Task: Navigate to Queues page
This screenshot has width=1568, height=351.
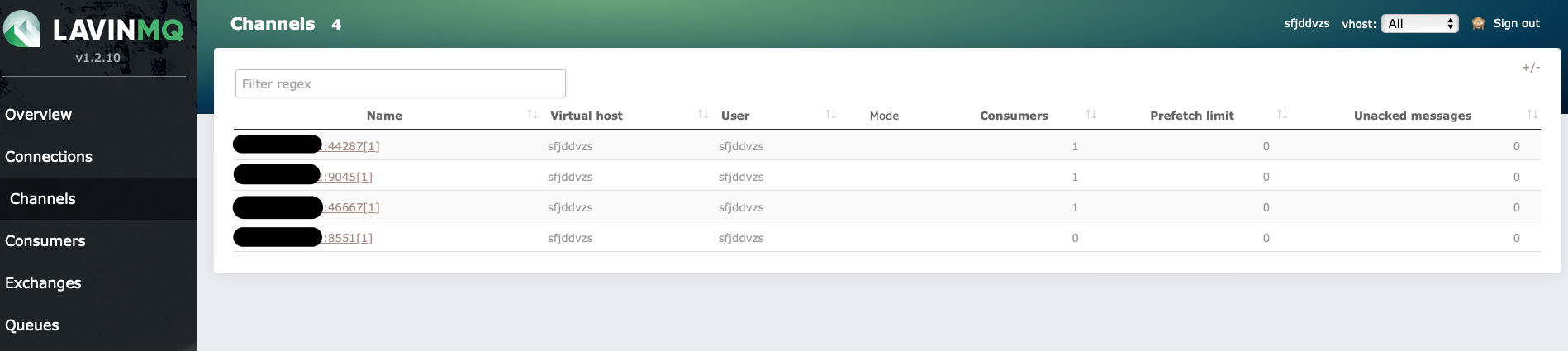Action: coord(32,325)
